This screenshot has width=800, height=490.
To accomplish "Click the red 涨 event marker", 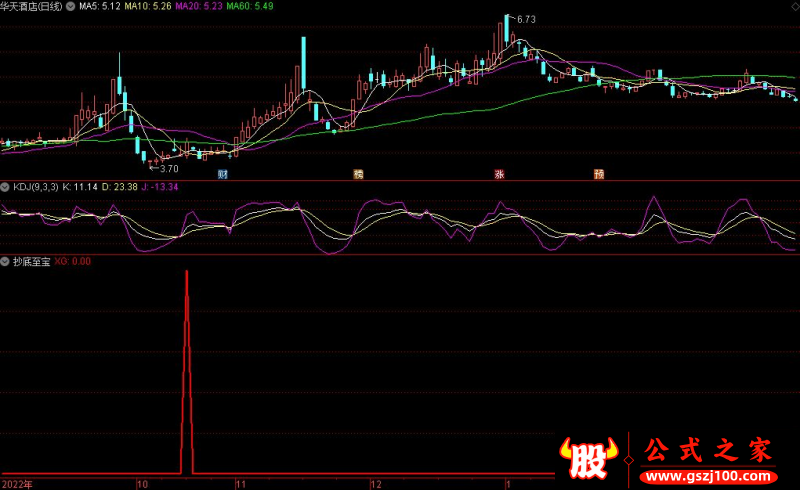I will coord(497,174).
